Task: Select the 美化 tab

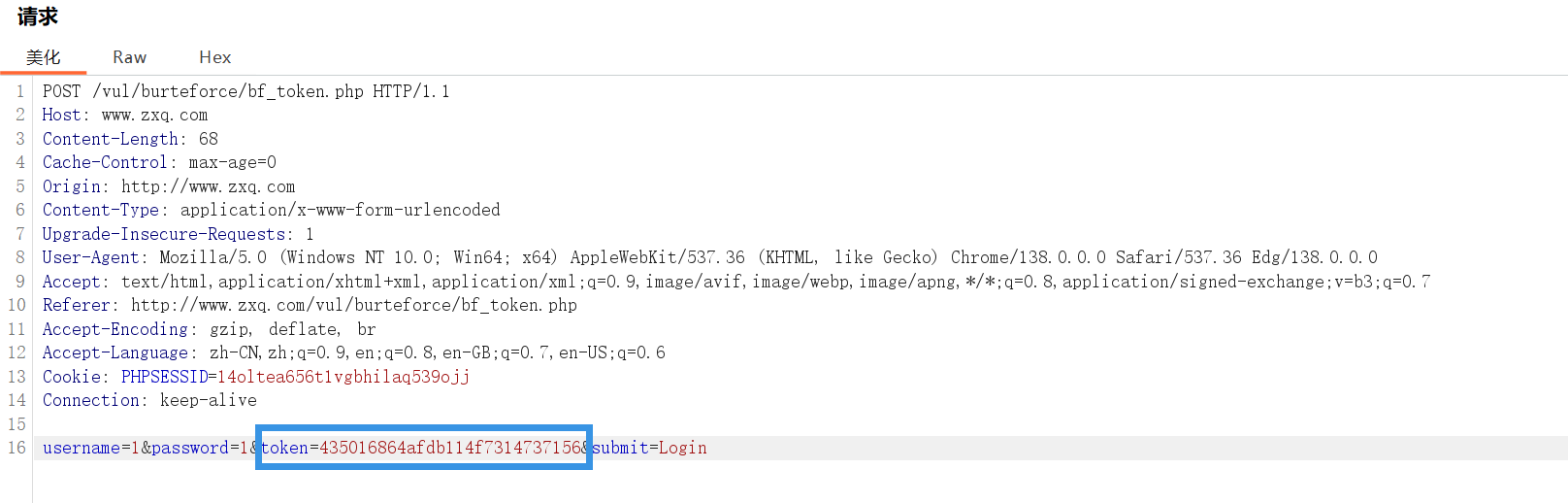Action: pos(44,57)
